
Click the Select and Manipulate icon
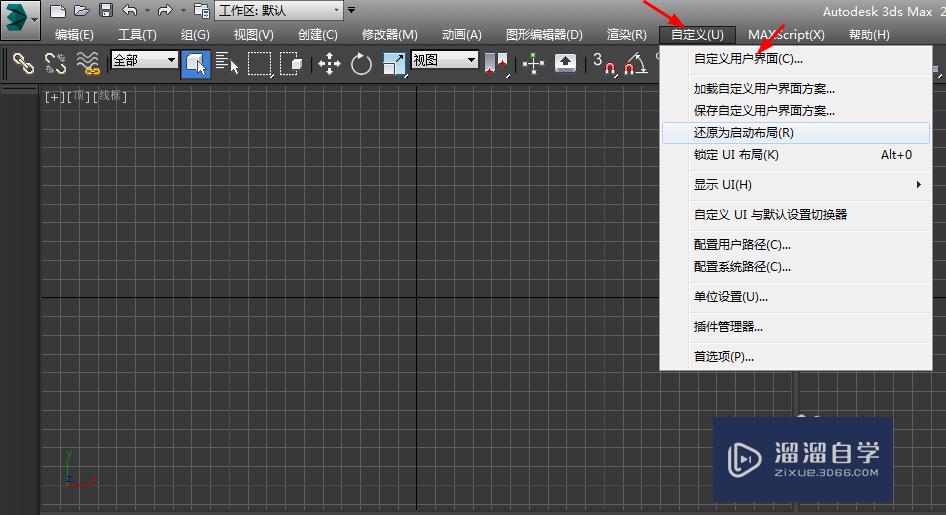[533, 63]
